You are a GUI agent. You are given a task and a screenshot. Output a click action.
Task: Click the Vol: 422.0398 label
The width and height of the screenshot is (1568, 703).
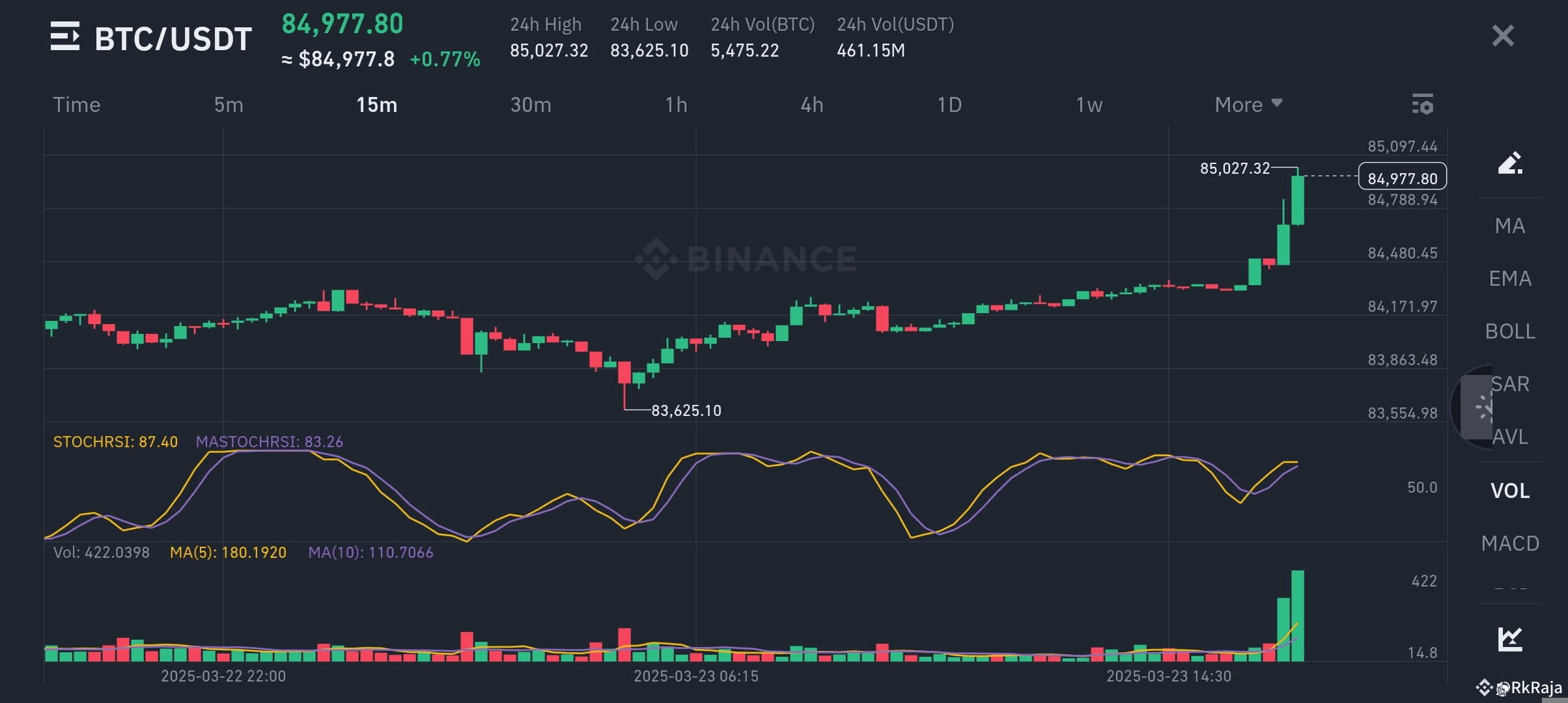pyautogui.click(x=102, y=553)
